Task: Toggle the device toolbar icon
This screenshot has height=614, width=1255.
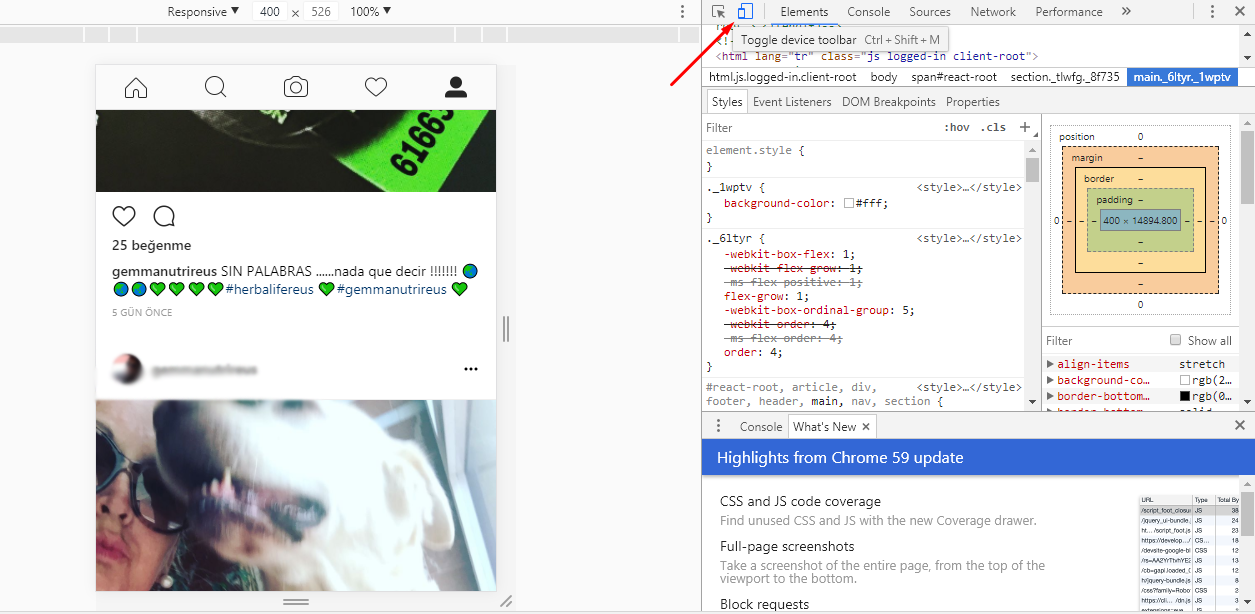Action: (x=744, y=12)
